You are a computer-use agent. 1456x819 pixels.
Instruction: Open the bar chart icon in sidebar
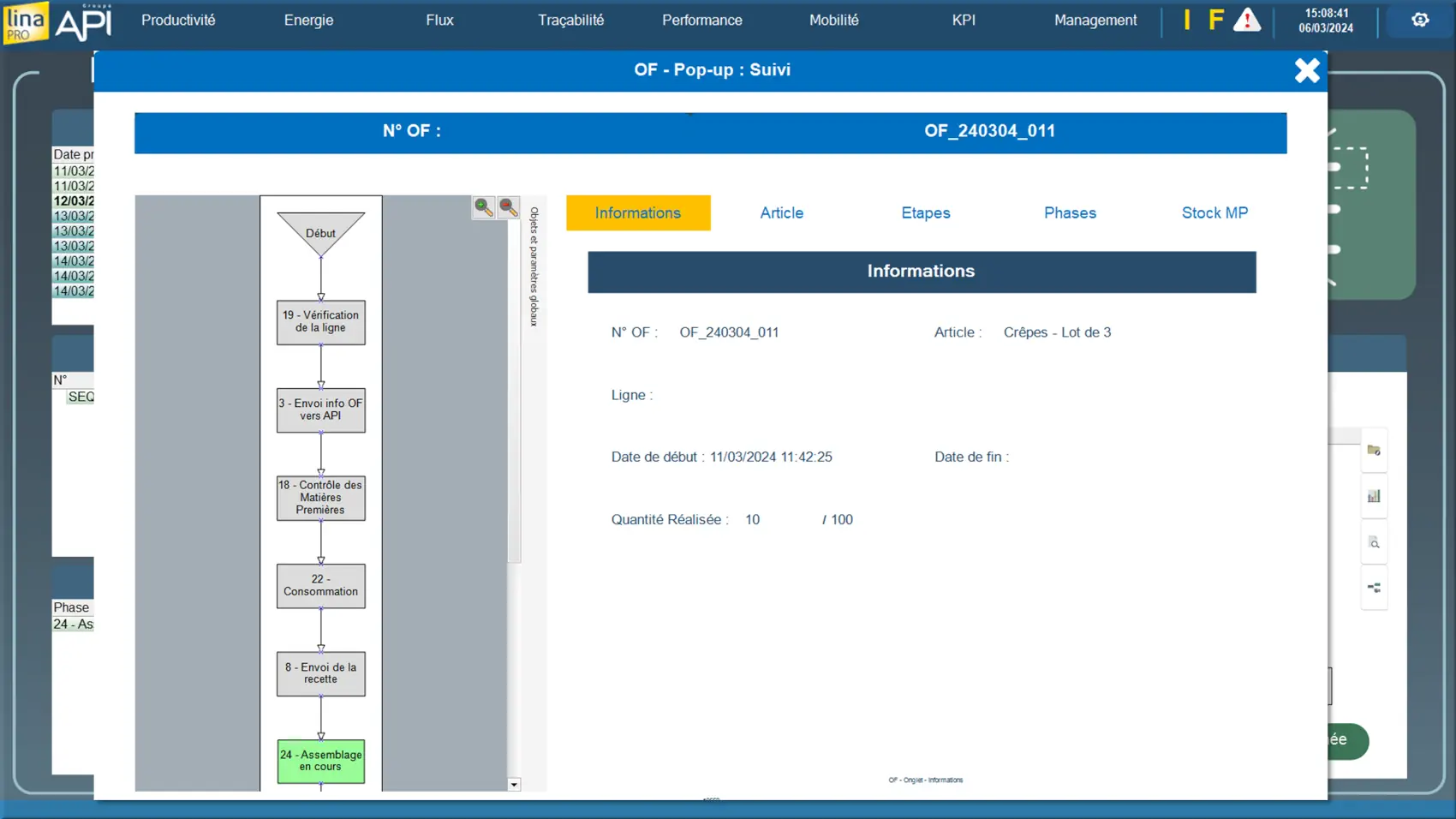pos(1374,497)
